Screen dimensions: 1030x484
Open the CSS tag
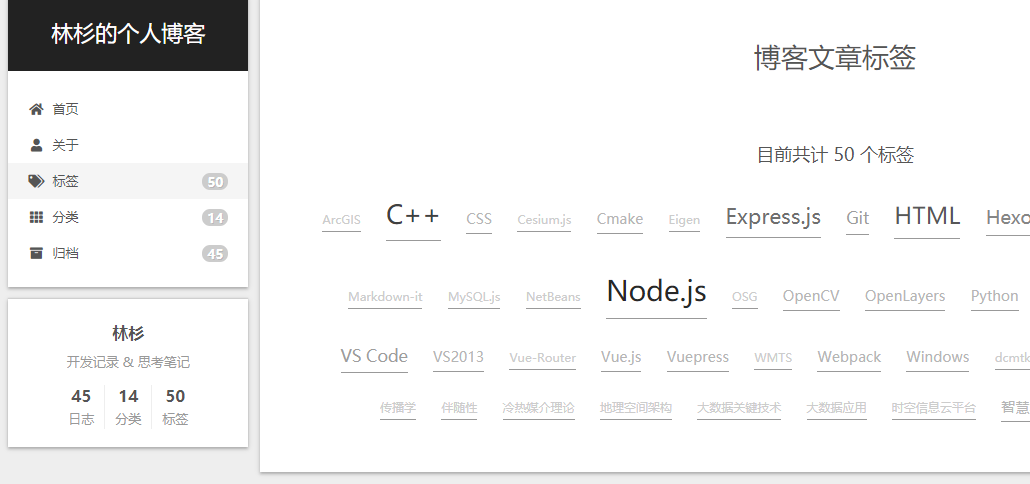coord(479,219)
